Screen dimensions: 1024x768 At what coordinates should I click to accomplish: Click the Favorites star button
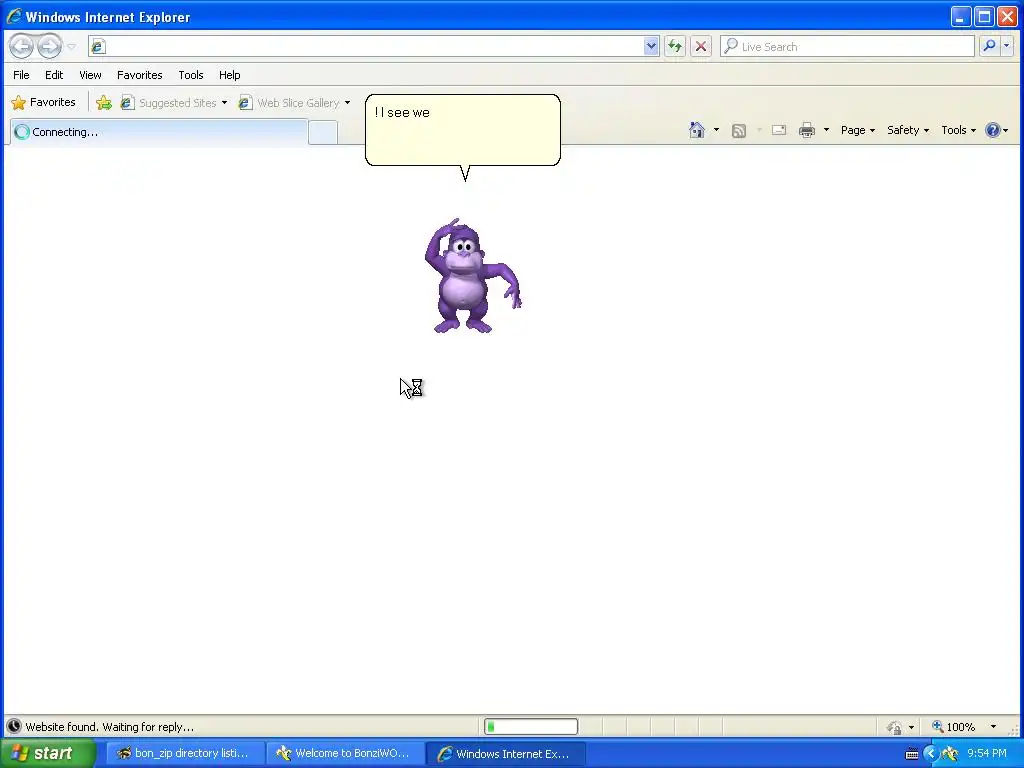coord(44,103)
